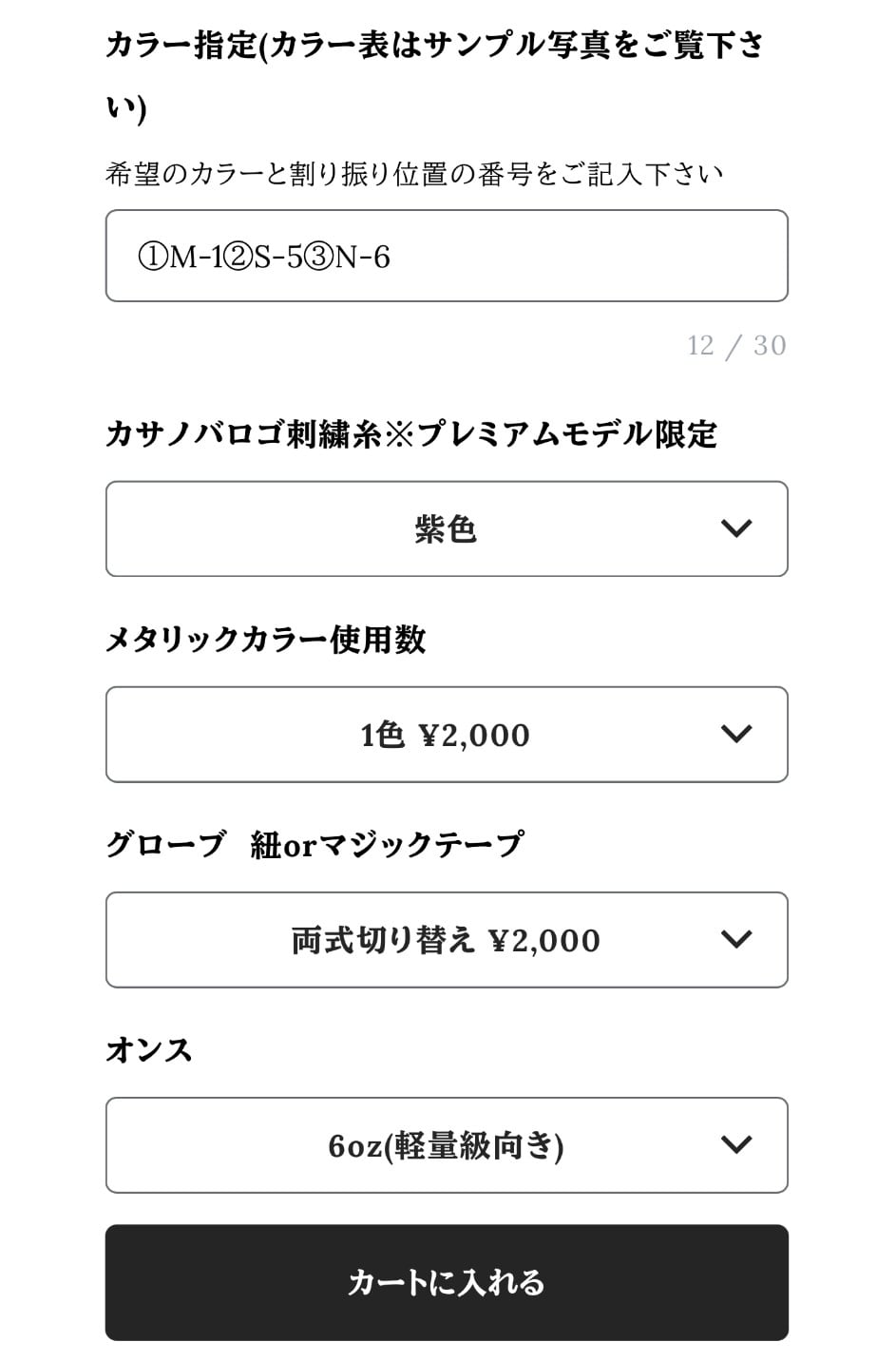Click the メタリックカラー使用数 label
This screenshot has height=1361, width=896.
(265, 640)
